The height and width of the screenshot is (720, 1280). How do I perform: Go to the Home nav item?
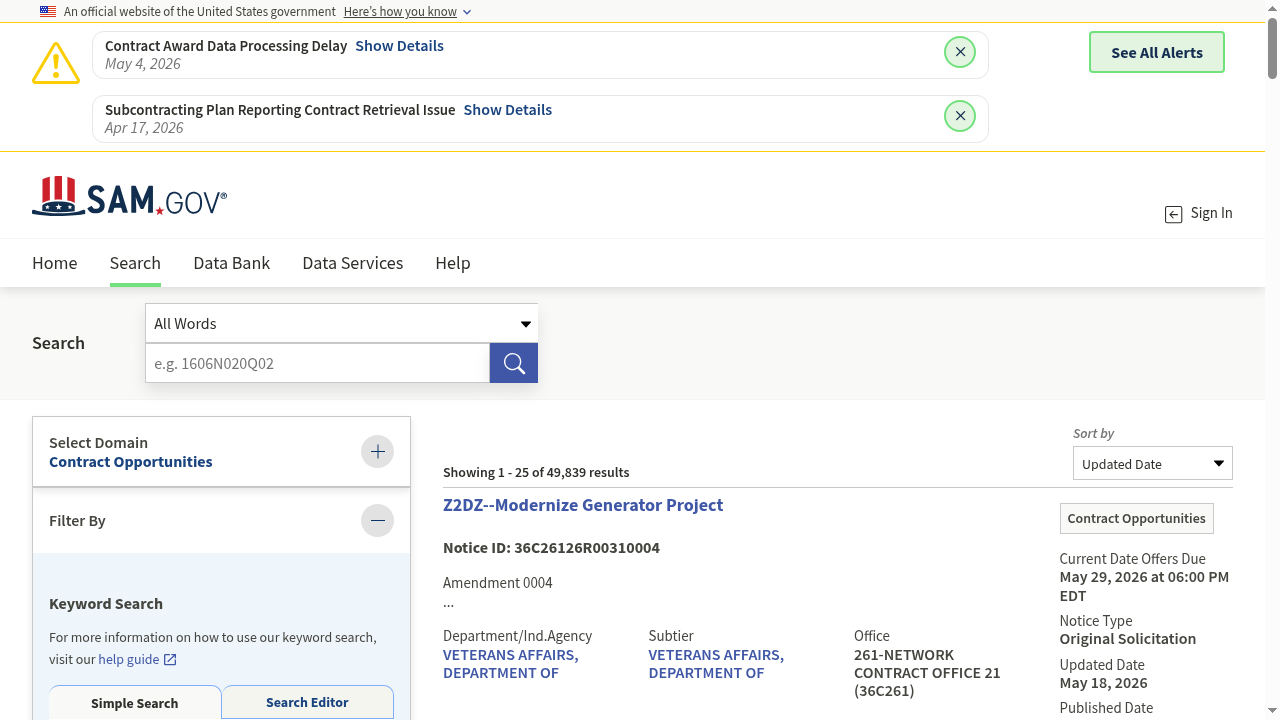[x=54, y=263]
